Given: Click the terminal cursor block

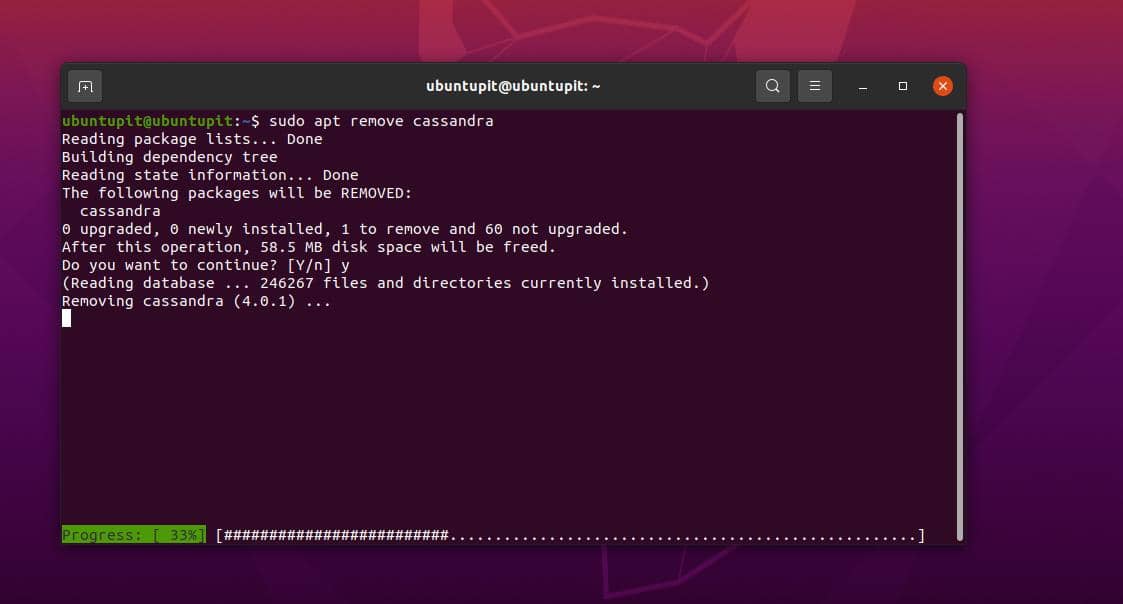Looking at the screenshot, I should point(66,318).
